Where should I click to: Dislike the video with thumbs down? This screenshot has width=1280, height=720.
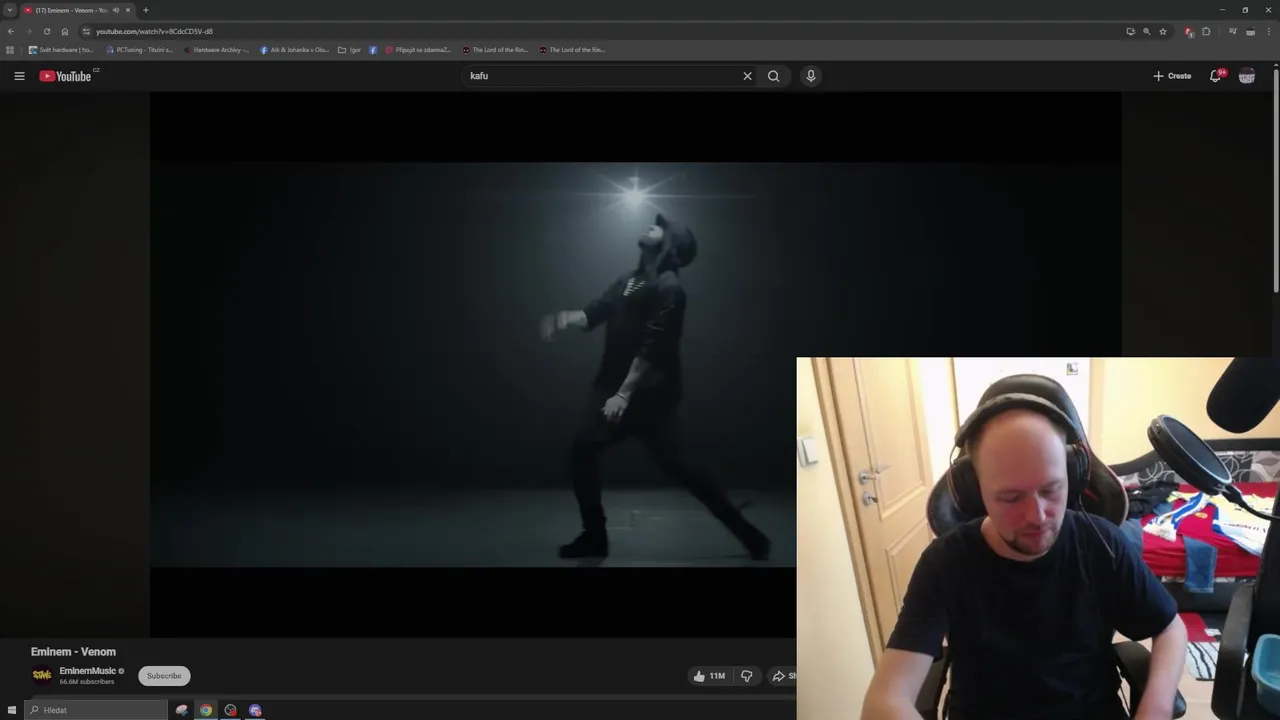click(x=747, y=676)
